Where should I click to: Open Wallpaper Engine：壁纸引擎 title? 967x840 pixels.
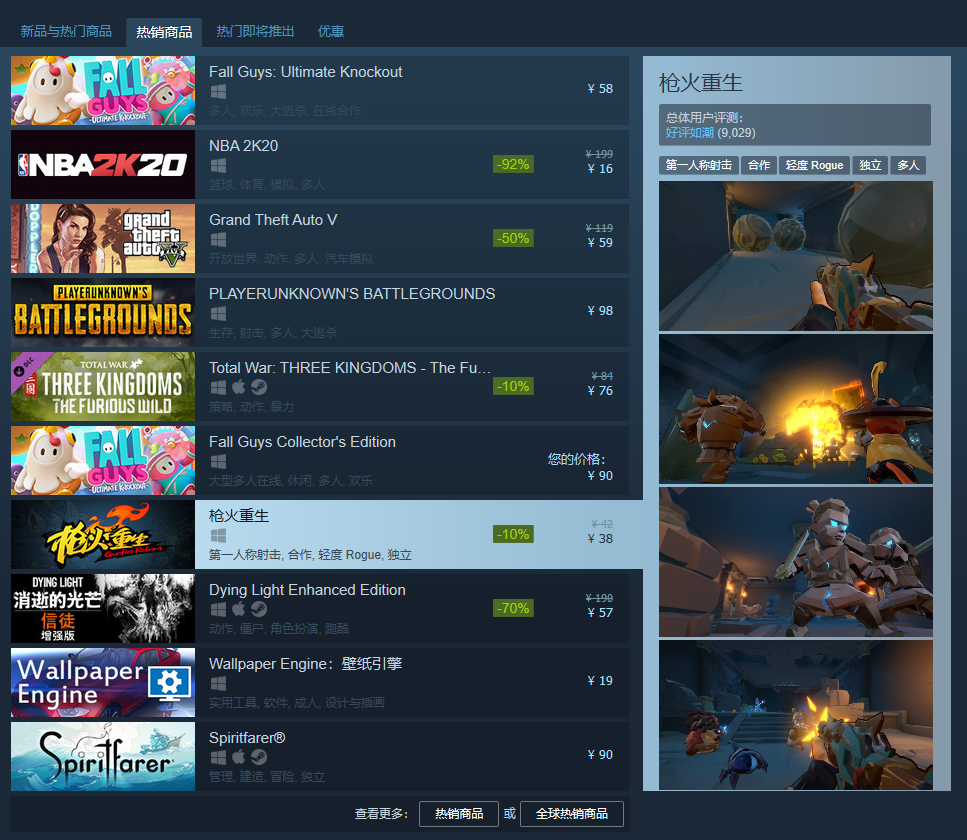305,664
